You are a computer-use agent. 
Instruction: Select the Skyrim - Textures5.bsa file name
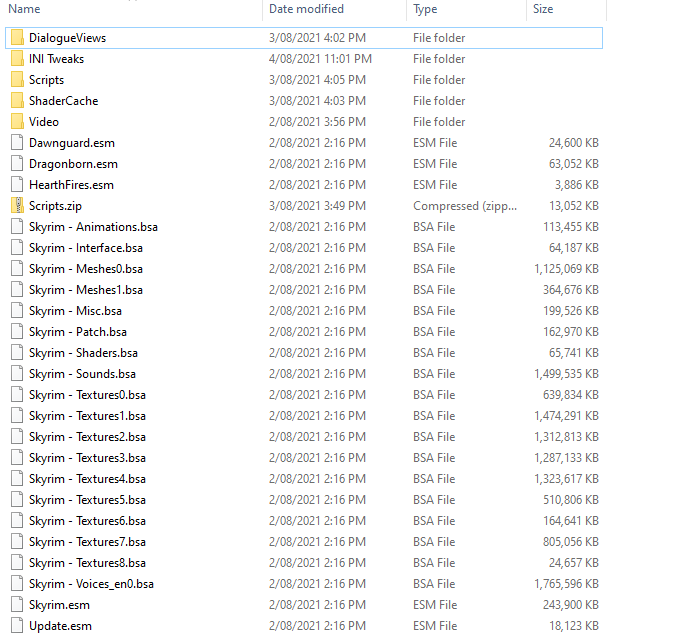pos(87,500)
